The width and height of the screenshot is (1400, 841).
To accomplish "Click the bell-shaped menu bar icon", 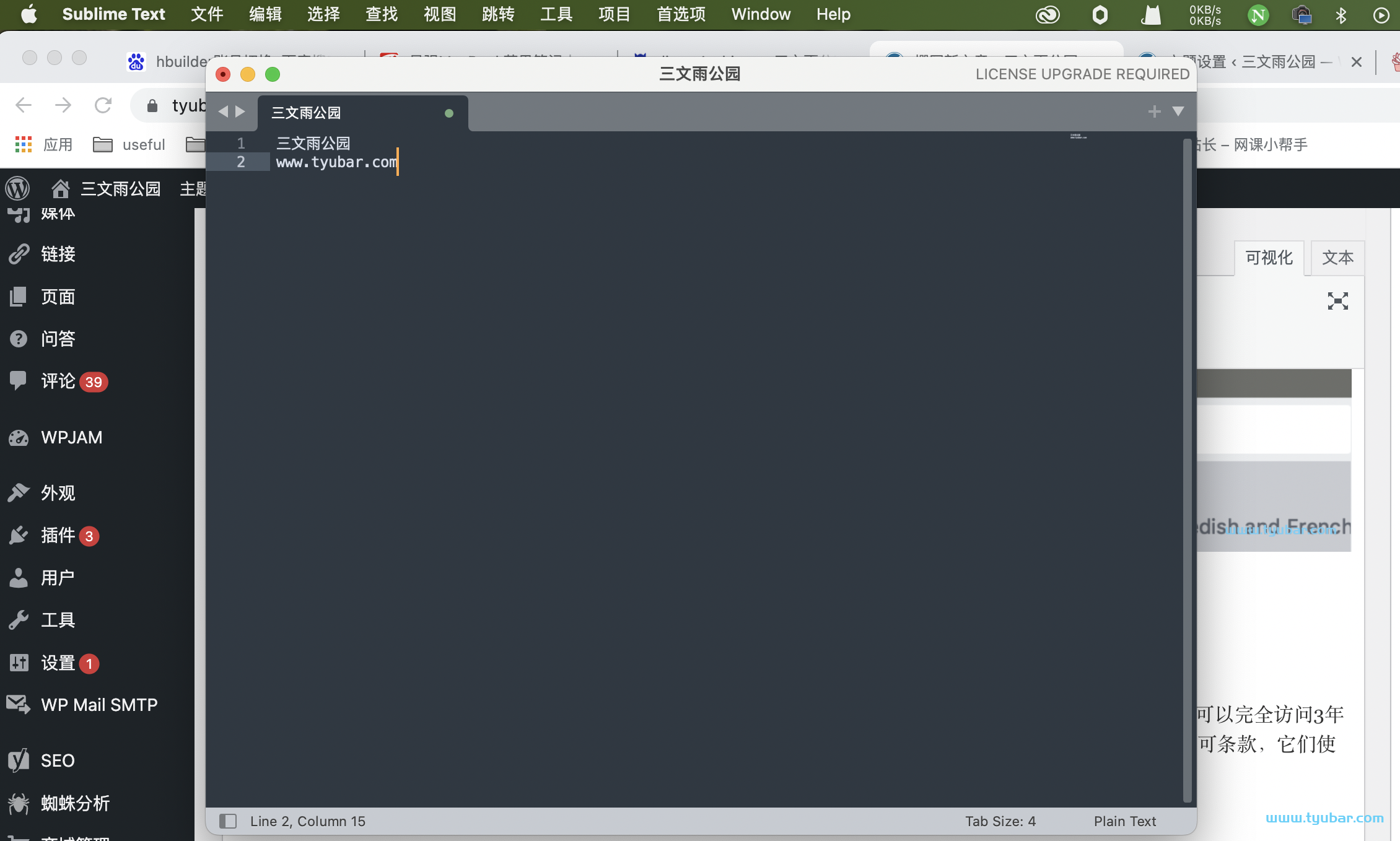I will [1151, 15].
